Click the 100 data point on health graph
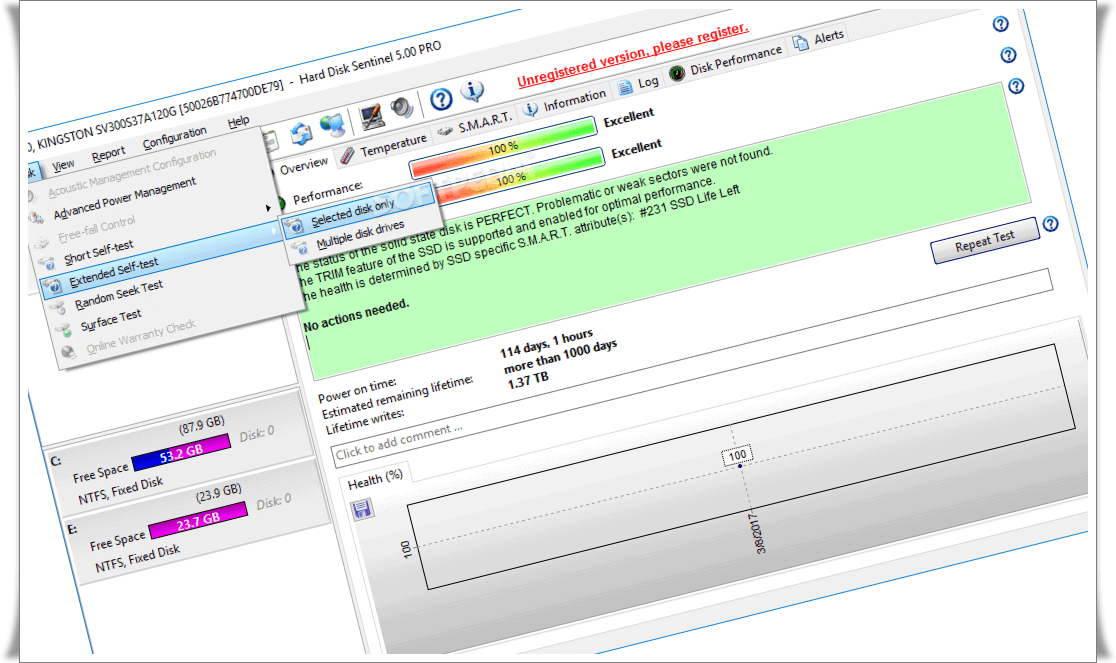The image size is (1116, 663). pos(739,465)
